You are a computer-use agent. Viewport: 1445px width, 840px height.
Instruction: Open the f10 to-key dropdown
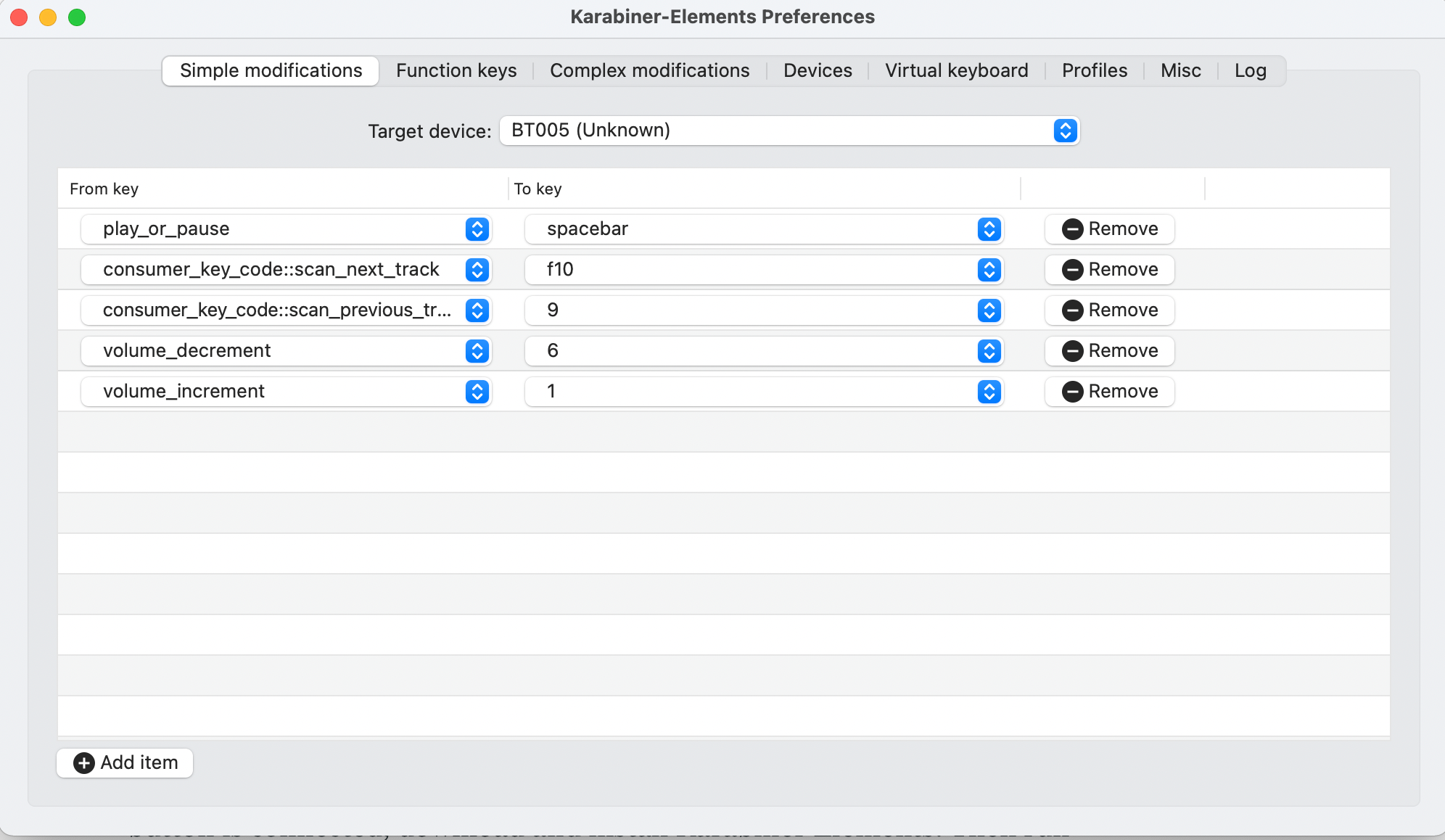click(x=764, y=270)
